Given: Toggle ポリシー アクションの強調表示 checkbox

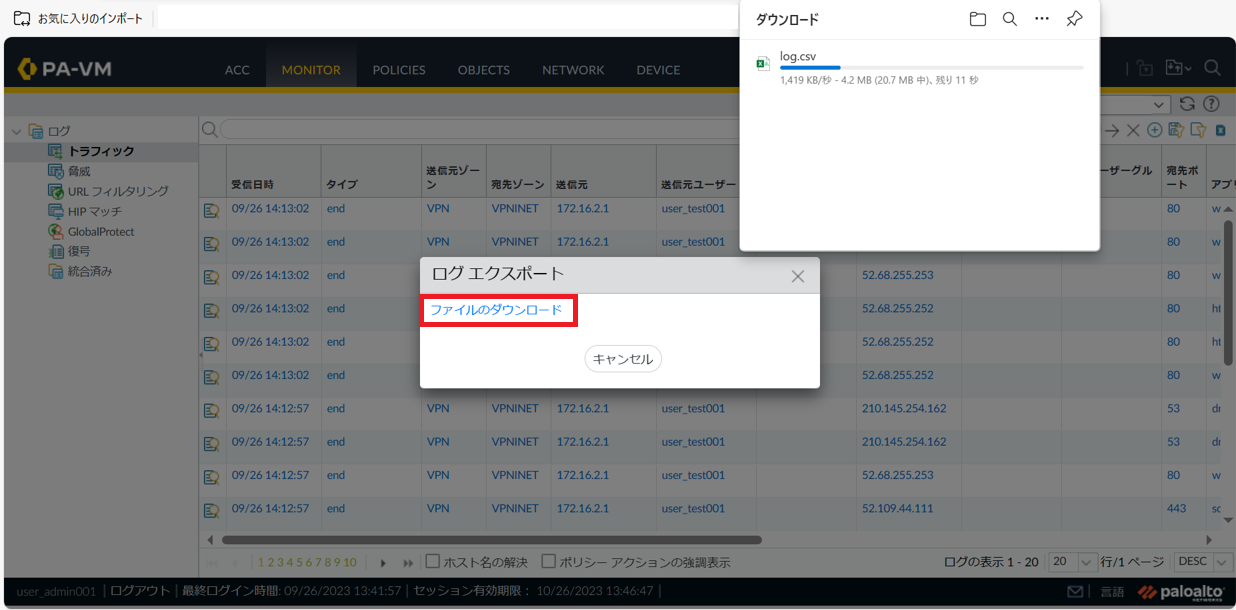Looking at the screenshot, I should (548, 561).
